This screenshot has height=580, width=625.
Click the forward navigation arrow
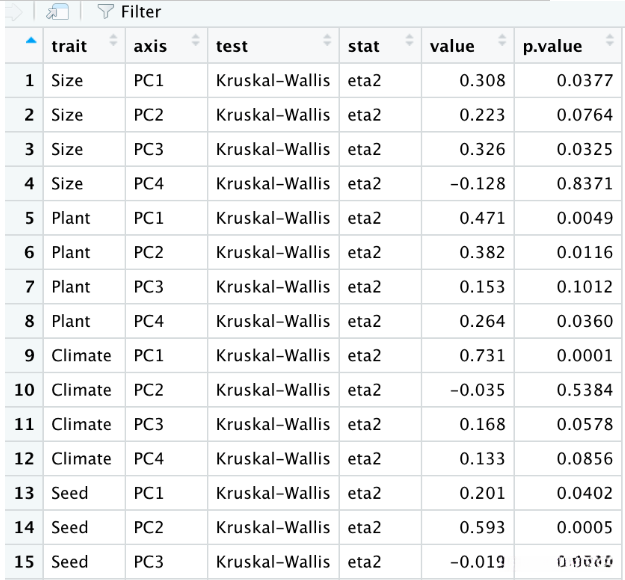[x=12, y=12]
